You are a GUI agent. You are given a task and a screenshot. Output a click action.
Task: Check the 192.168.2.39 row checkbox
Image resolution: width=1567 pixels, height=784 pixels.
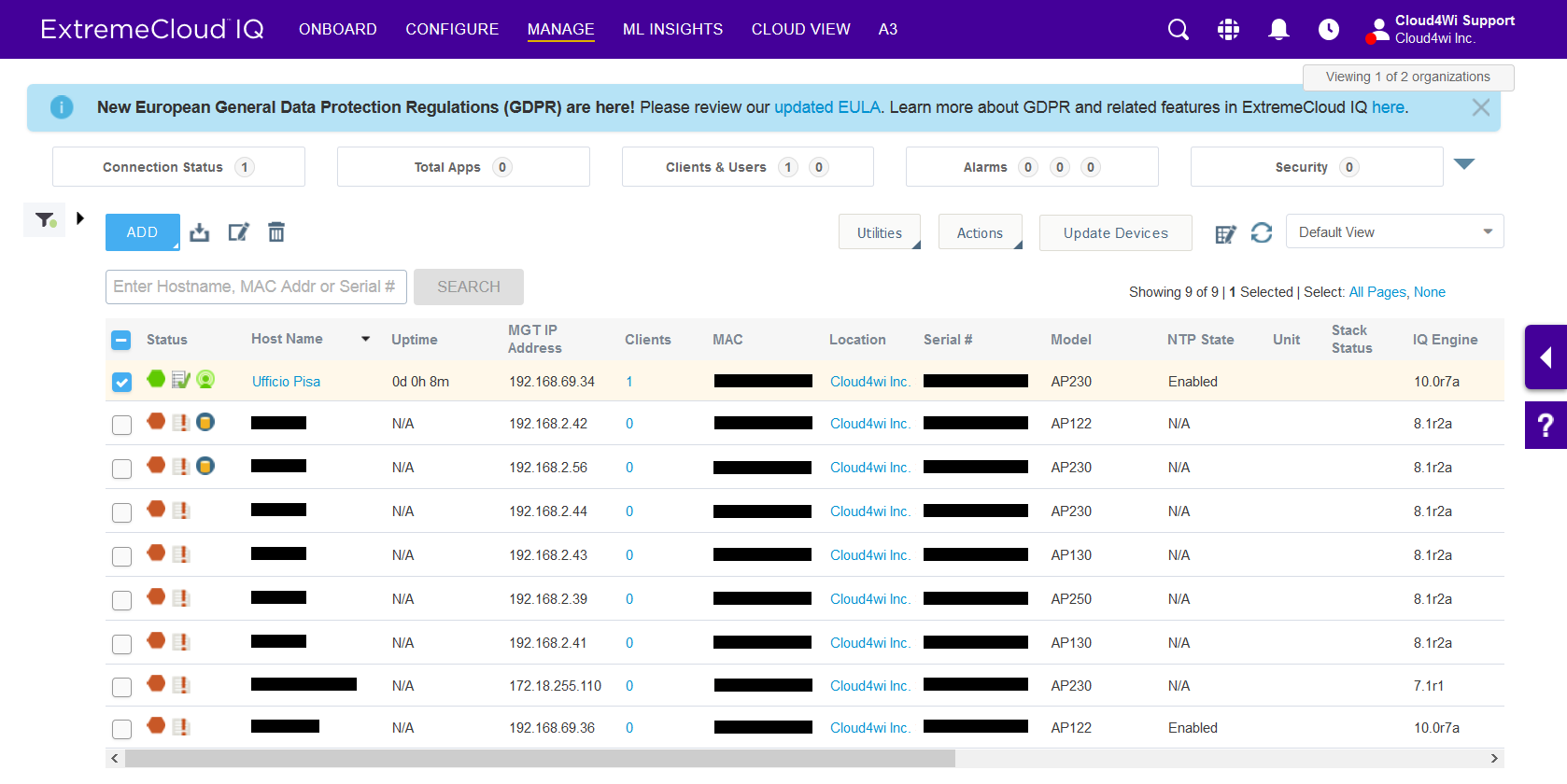pos(121,600)
